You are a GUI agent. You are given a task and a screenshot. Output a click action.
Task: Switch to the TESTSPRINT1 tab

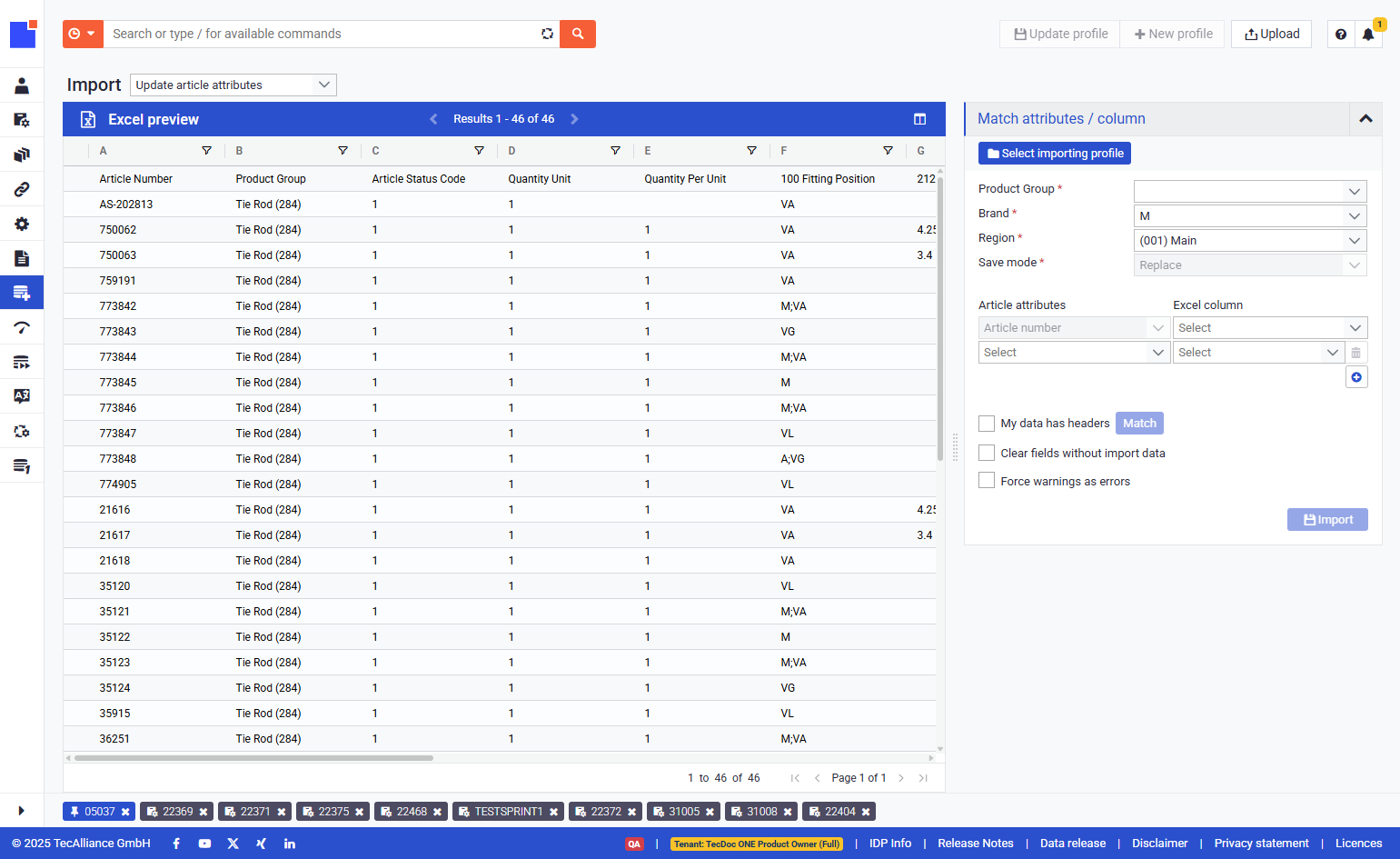point(508,812)
